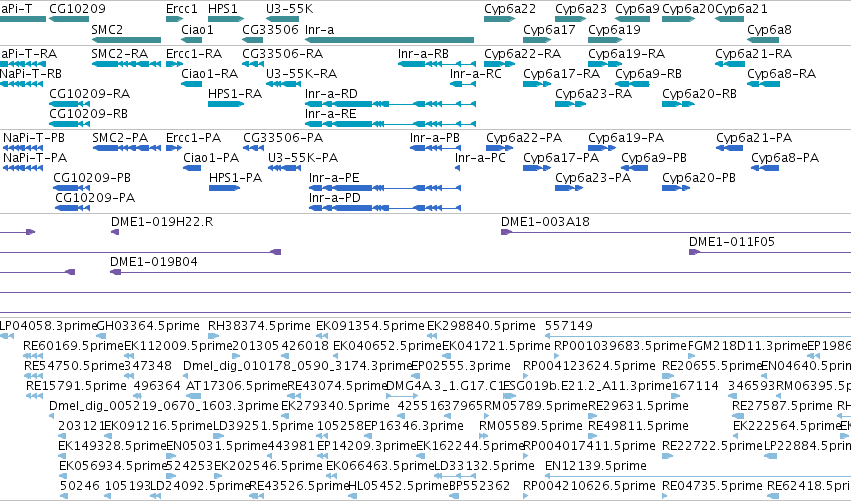This screenshot has height=501, width=851.
Task: Click the LP22884.5prime EST marker
Action: click(x=770, y=456)
